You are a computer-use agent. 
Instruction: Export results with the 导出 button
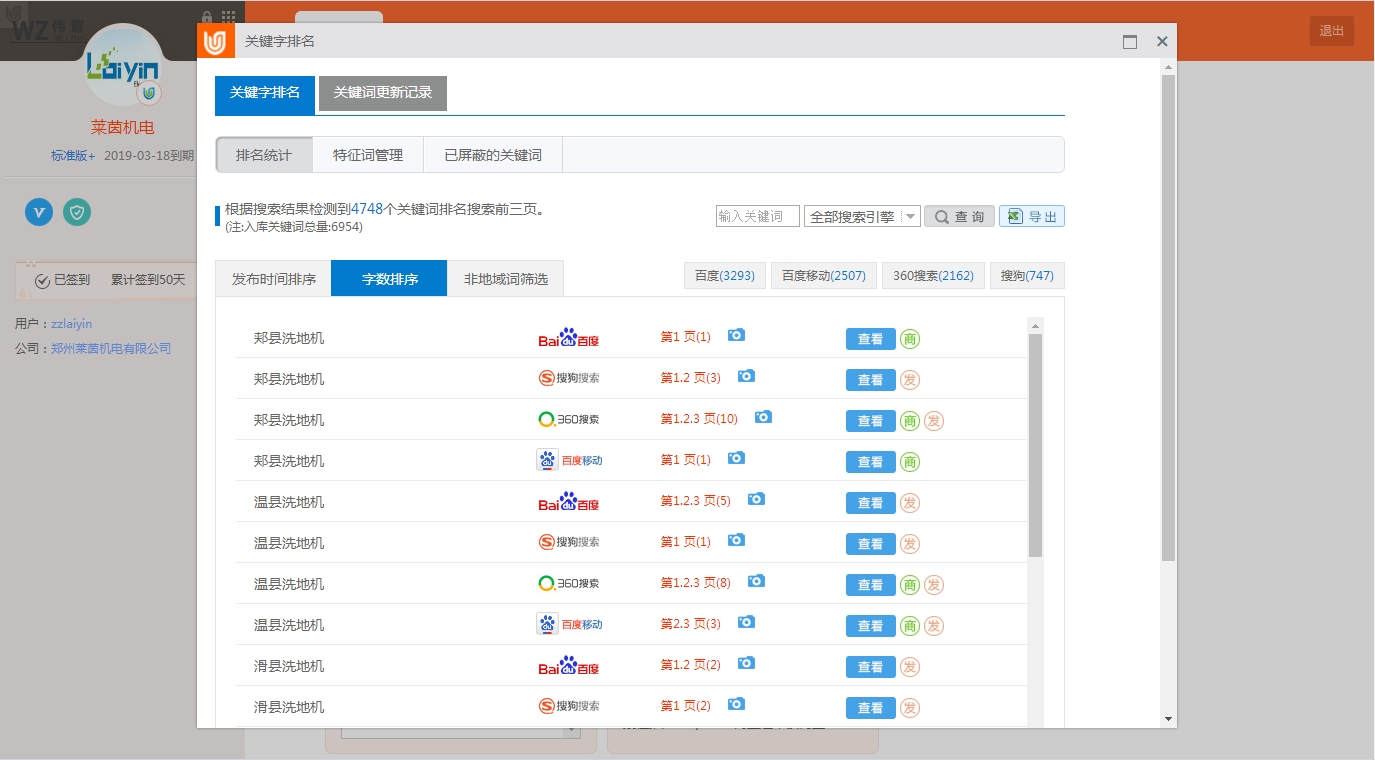tap(1032, 217)
